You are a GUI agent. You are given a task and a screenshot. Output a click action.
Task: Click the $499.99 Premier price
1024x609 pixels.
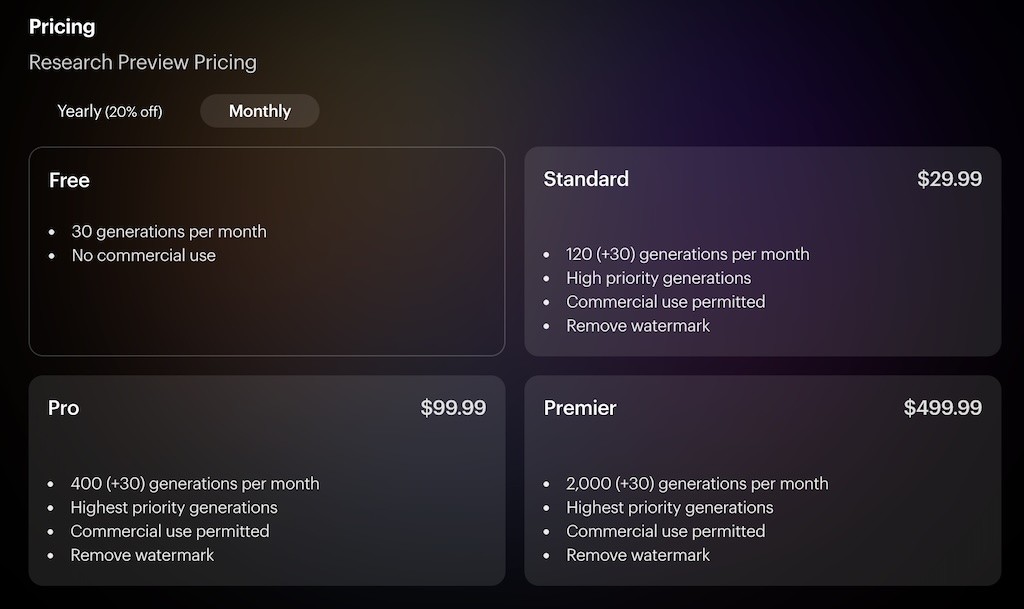942,408
